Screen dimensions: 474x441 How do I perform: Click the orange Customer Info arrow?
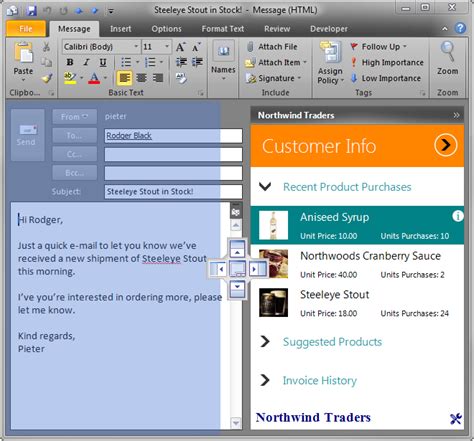[446, 145]
